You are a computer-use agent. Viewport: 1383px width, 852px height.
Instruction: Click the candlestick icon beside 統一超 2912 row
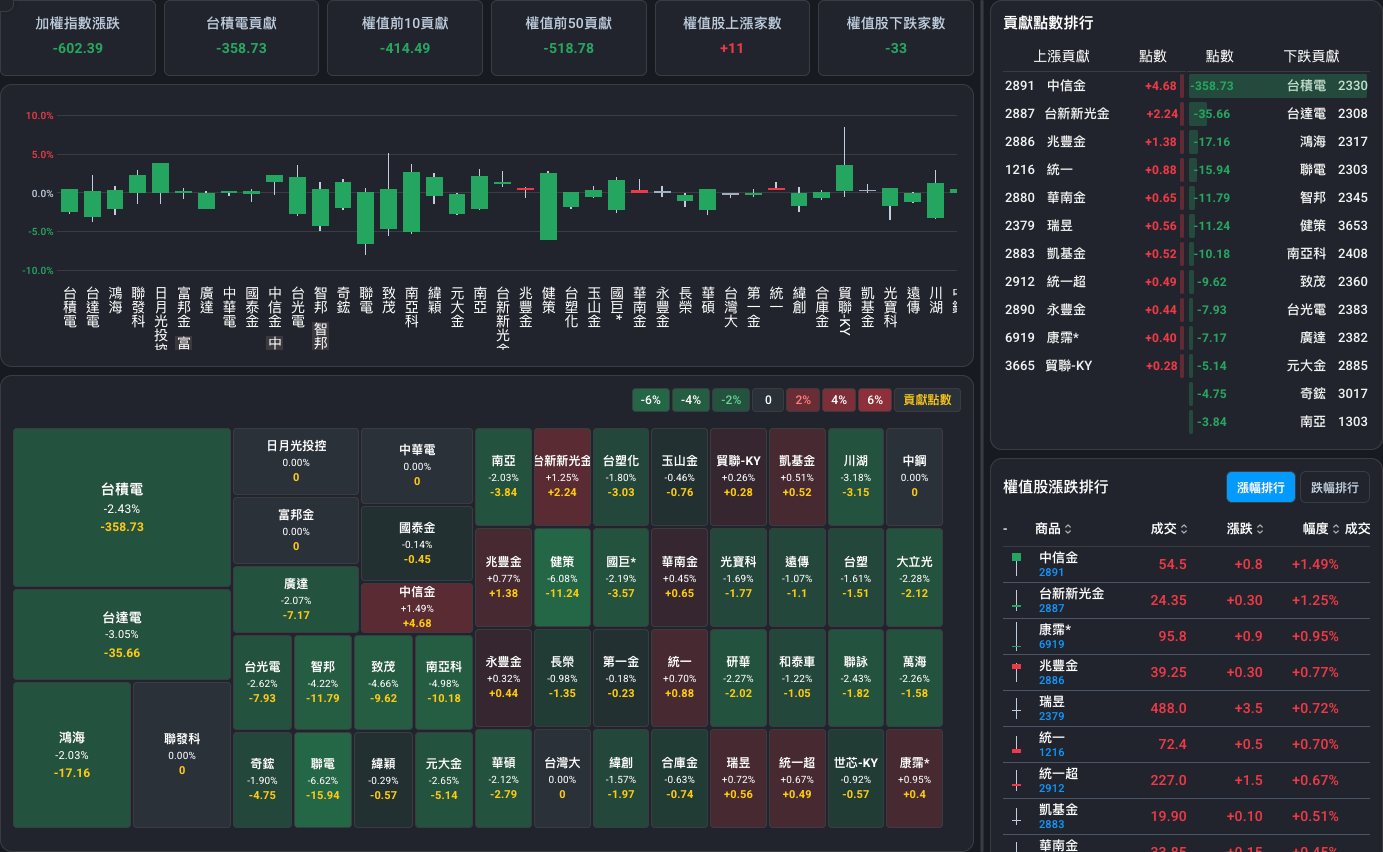pyautogui.click(x=1017, y=780)
